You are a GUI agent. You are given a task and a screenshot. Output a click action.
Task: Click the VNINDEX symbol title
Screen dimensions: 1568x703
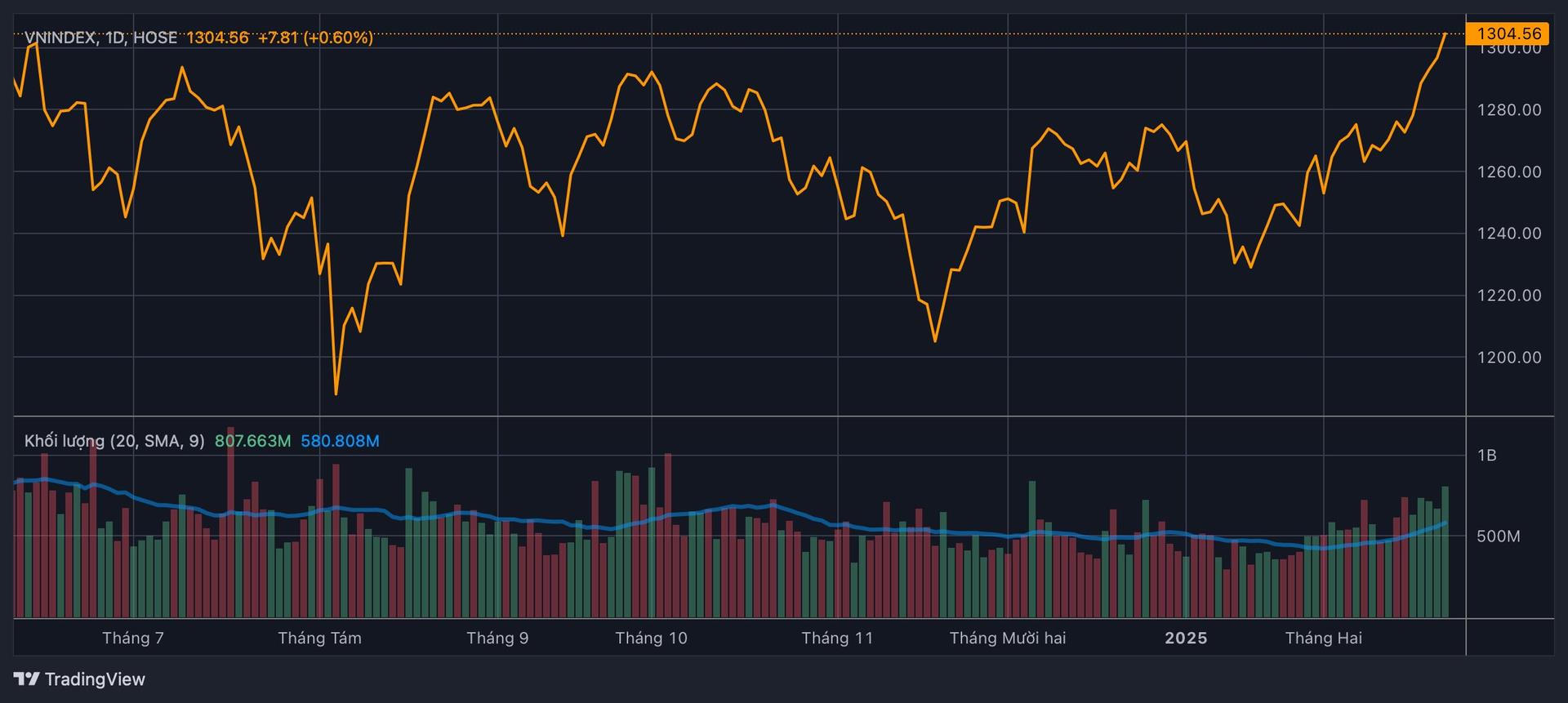pos(60,38)
